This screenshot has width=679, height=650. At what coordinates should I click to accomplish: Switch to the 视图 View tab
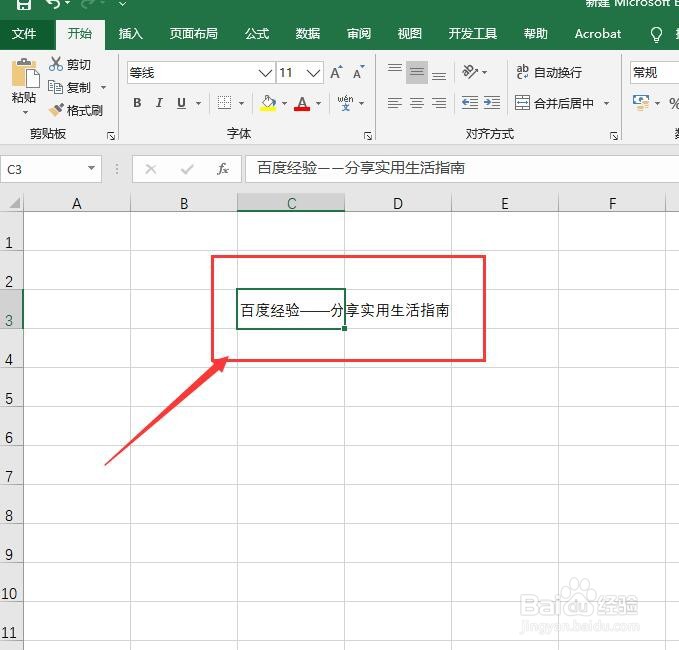coord(410,34)
